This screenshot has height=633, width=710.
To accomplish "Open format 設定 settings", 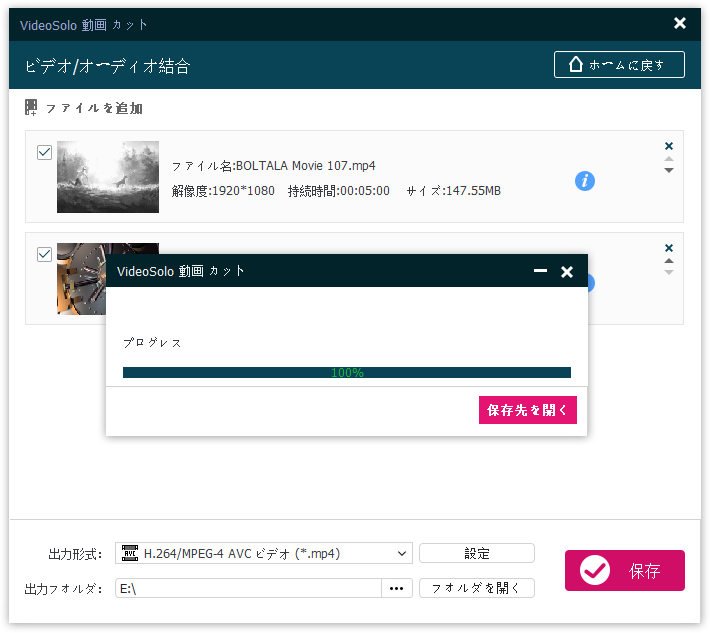I will coord(477,553).
